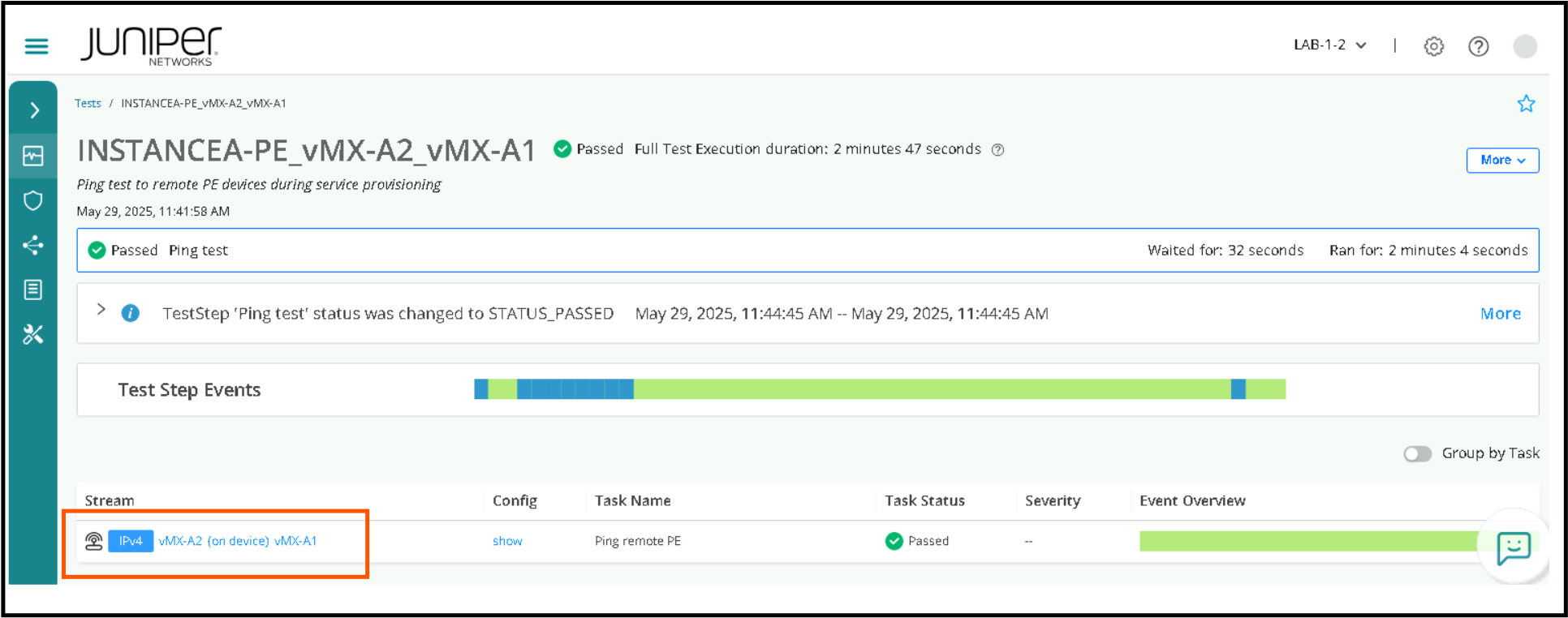This screenshot has width=1568, height=618.
Task: Click the Test Step Events timeline bar
Action: coord(879,389)
